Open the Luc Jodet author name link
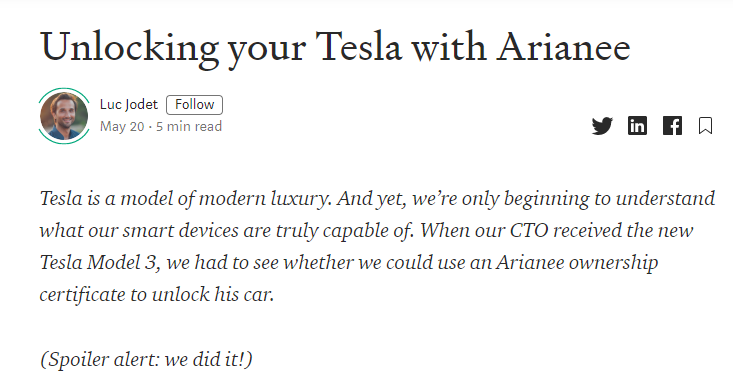The width and height of the screenshot is (733, 389). [129, 104]
